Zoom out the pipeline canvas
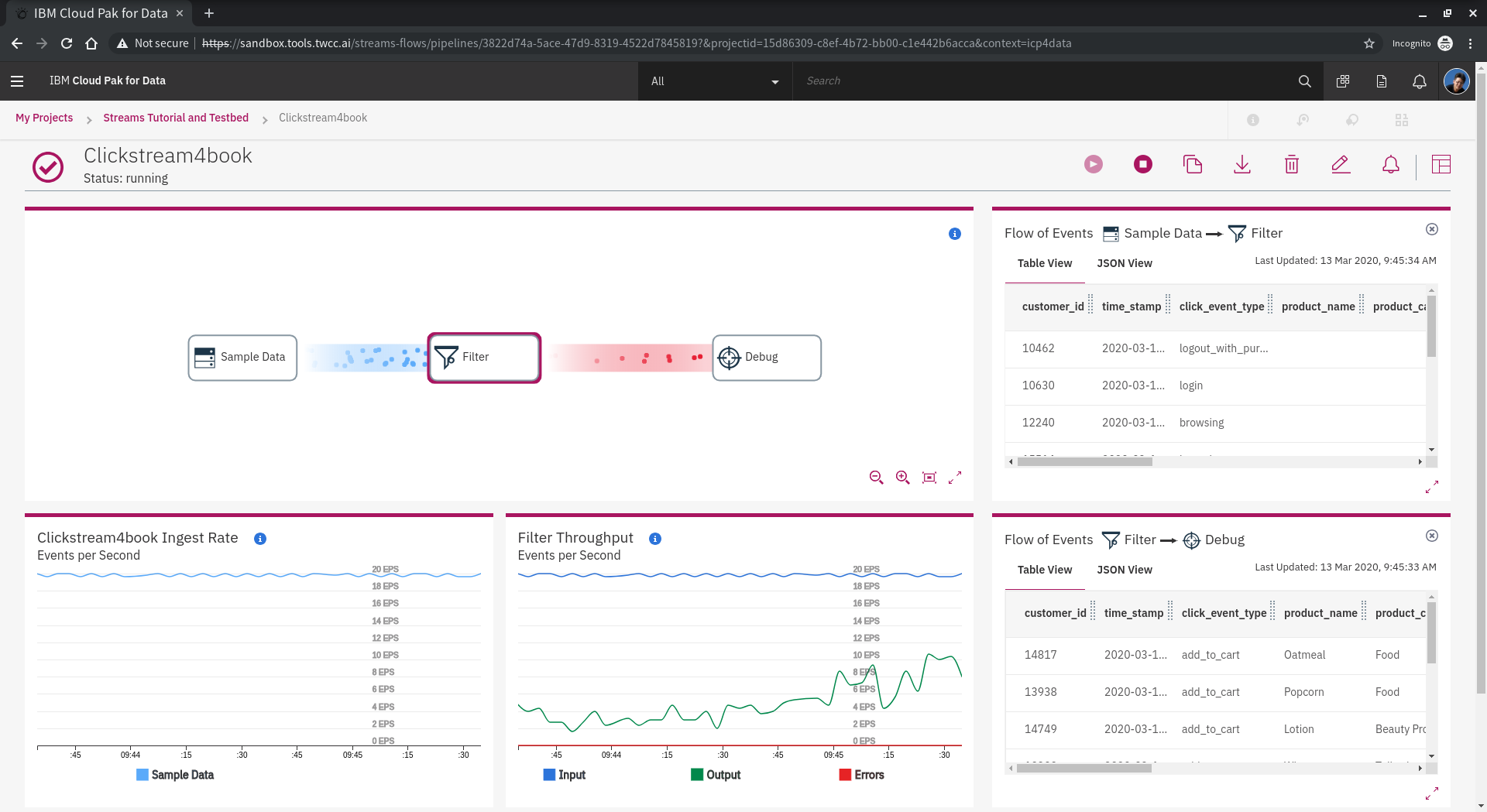The height and width of the screenshot is (812, 1487). pyautogui.click(x=876, y=478)
